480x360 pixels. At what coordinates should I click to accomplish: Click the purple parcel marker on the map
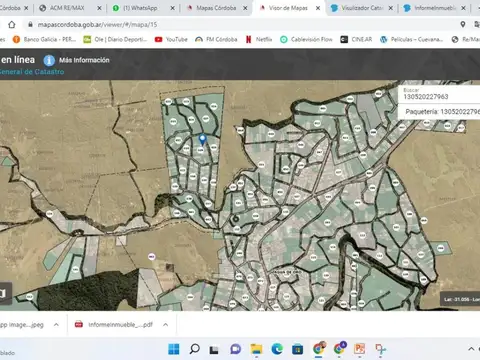[x=152, y=257]
